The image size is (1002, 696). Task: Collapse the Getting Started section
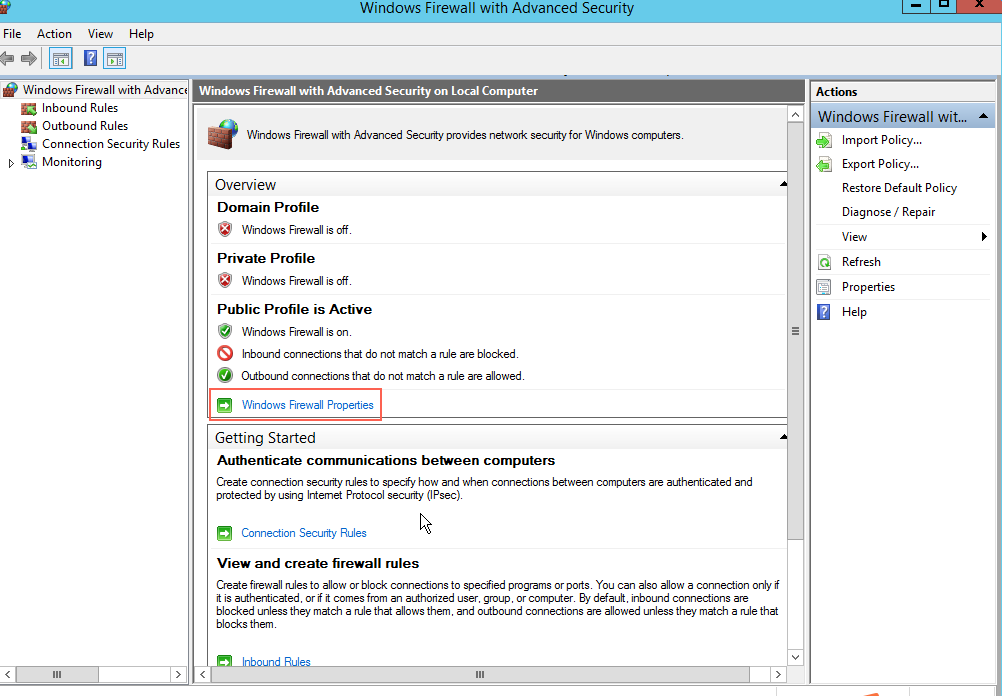[783, 438]
